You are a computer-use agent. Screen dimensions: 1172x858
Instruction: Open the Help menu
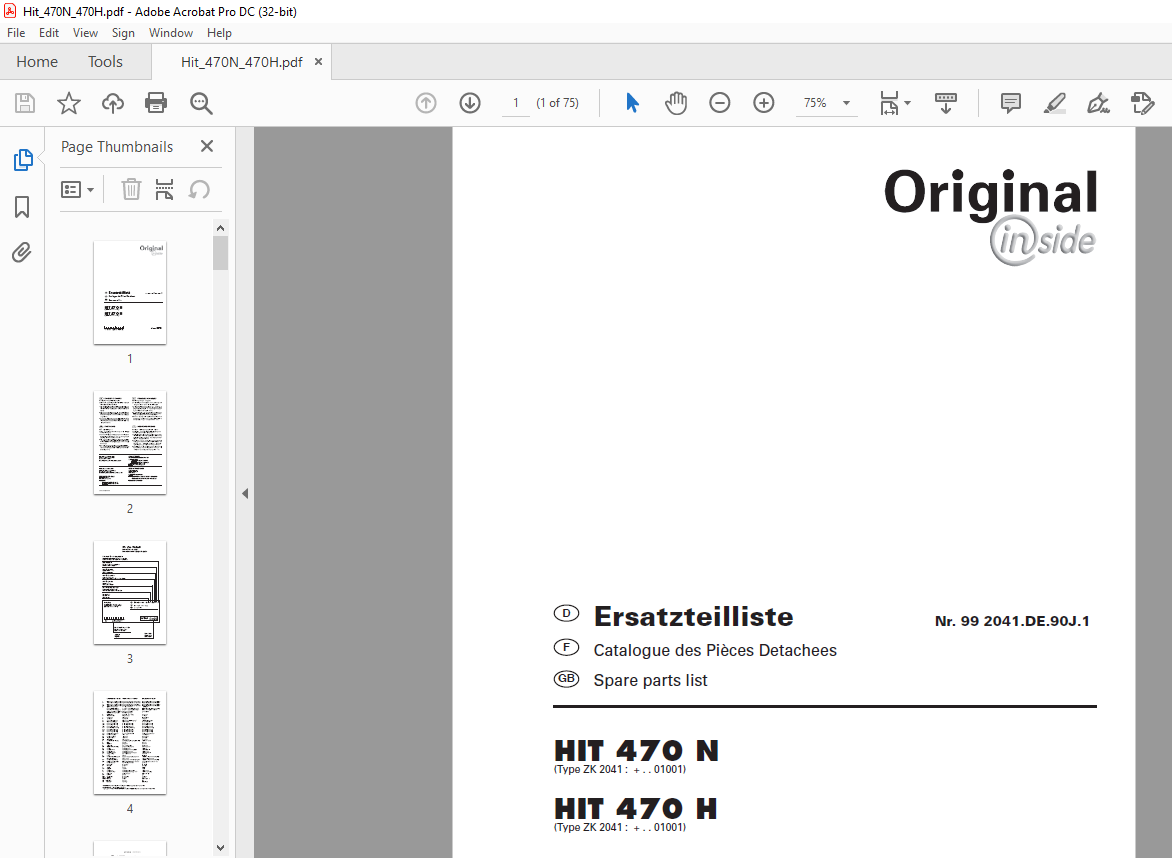(x=219, y=33)
